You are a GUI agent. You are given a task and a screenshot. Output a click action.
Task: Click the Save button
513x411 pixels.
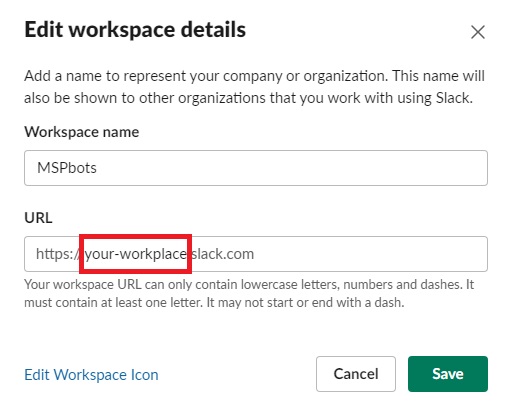click(x=448, y=374)
